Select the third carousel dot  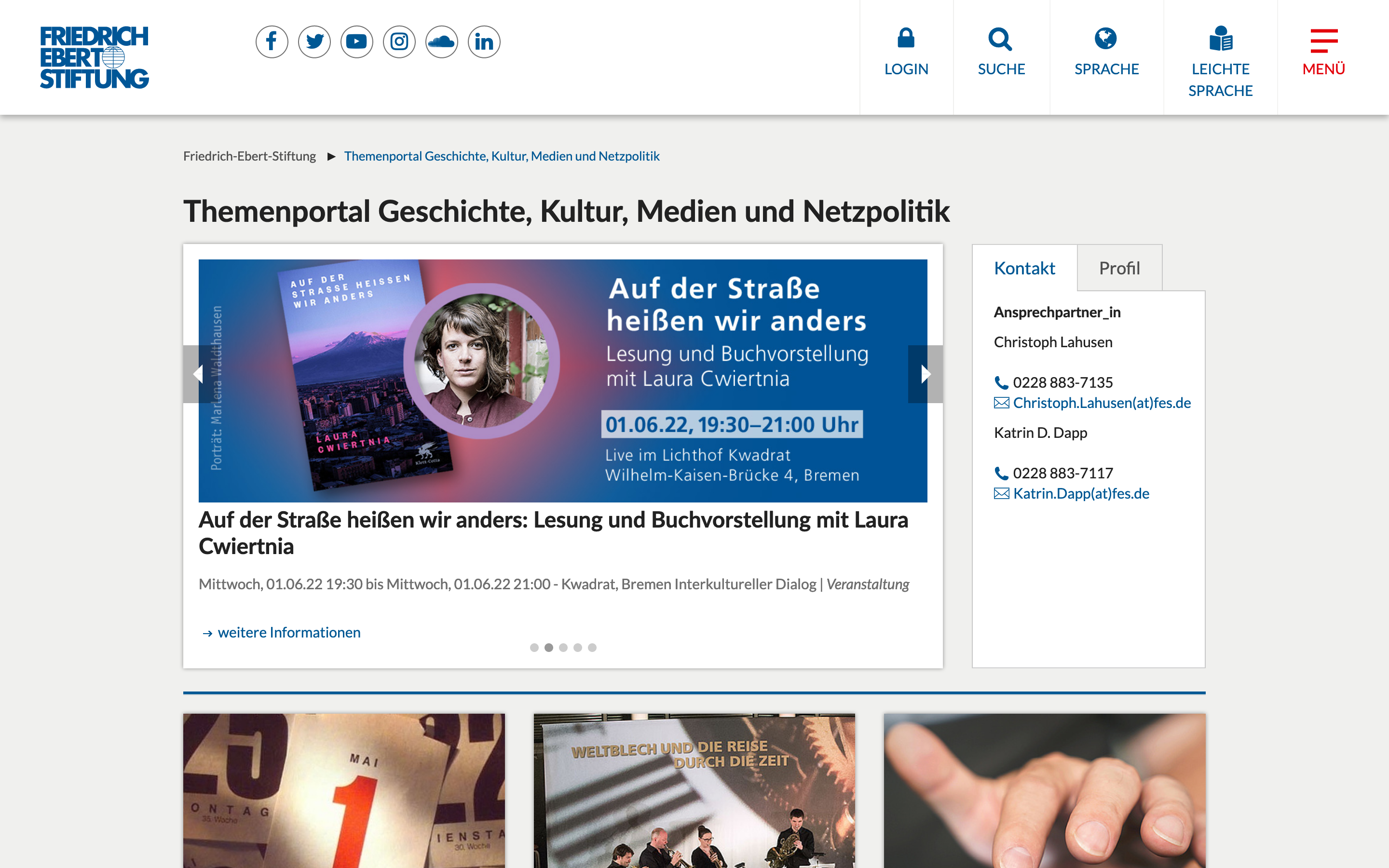click(563, 648)
